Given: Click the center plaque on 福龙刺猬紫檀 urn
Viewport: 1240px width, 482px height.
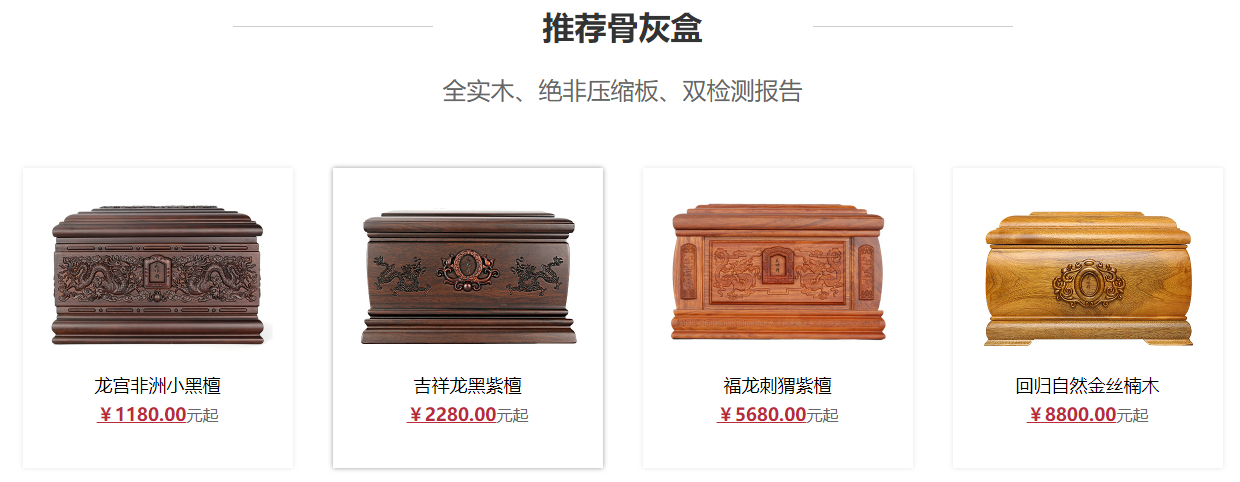Looking at the screenshot, I should tap(778, 265).
